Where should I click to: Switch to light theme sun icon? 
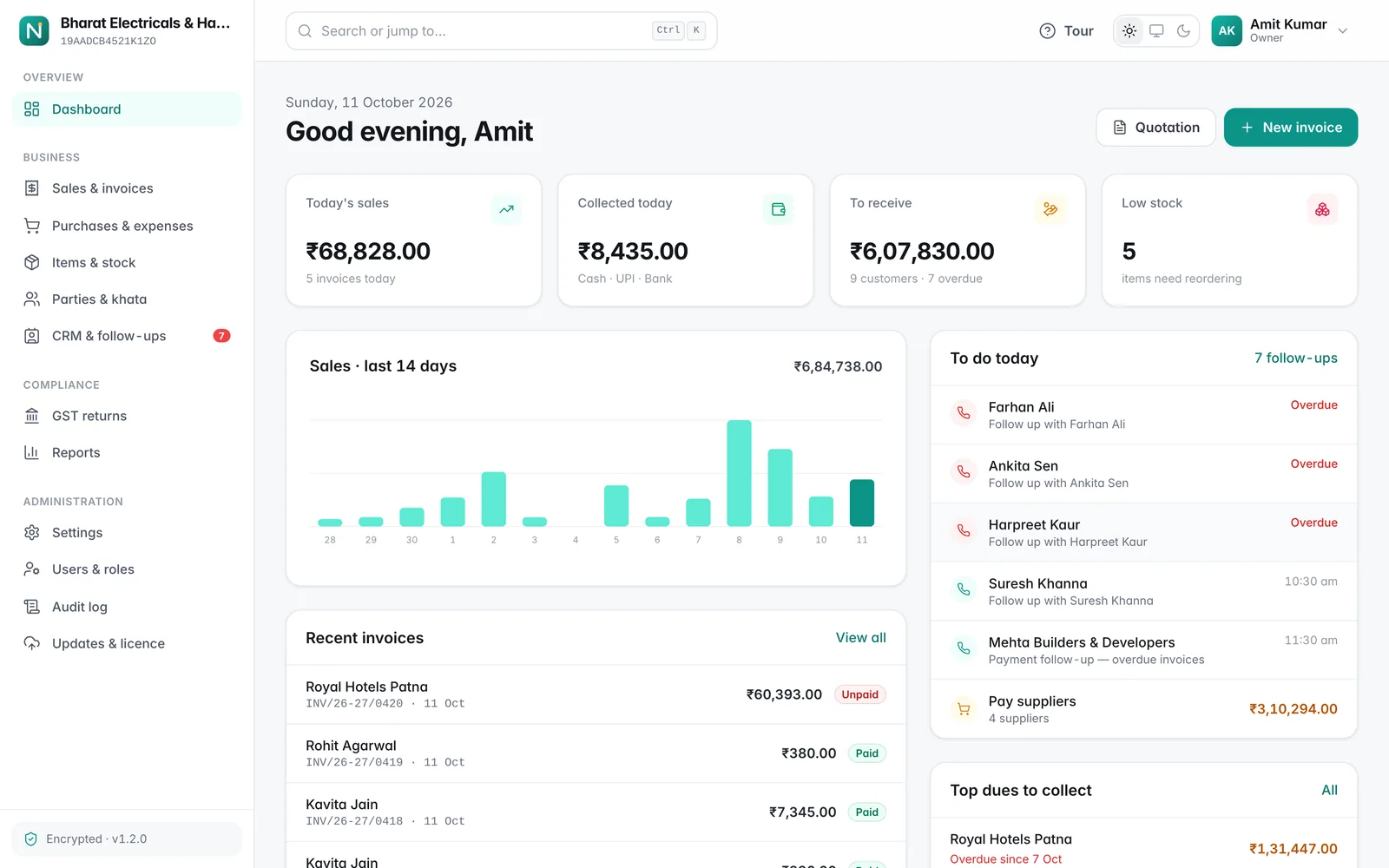coord(1129,31)
